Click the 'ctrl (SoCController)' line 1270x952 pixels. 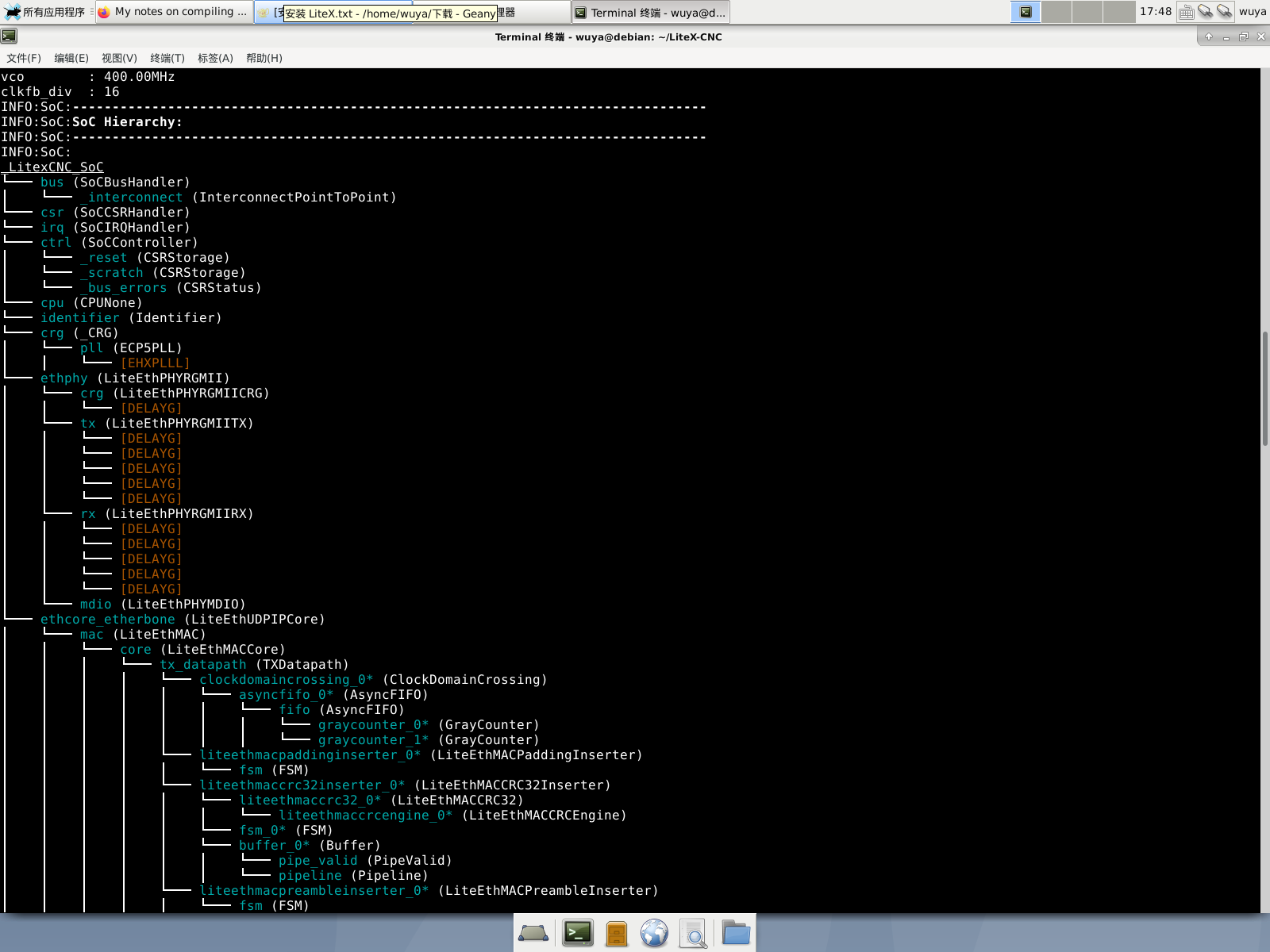[x=119, y=243]
